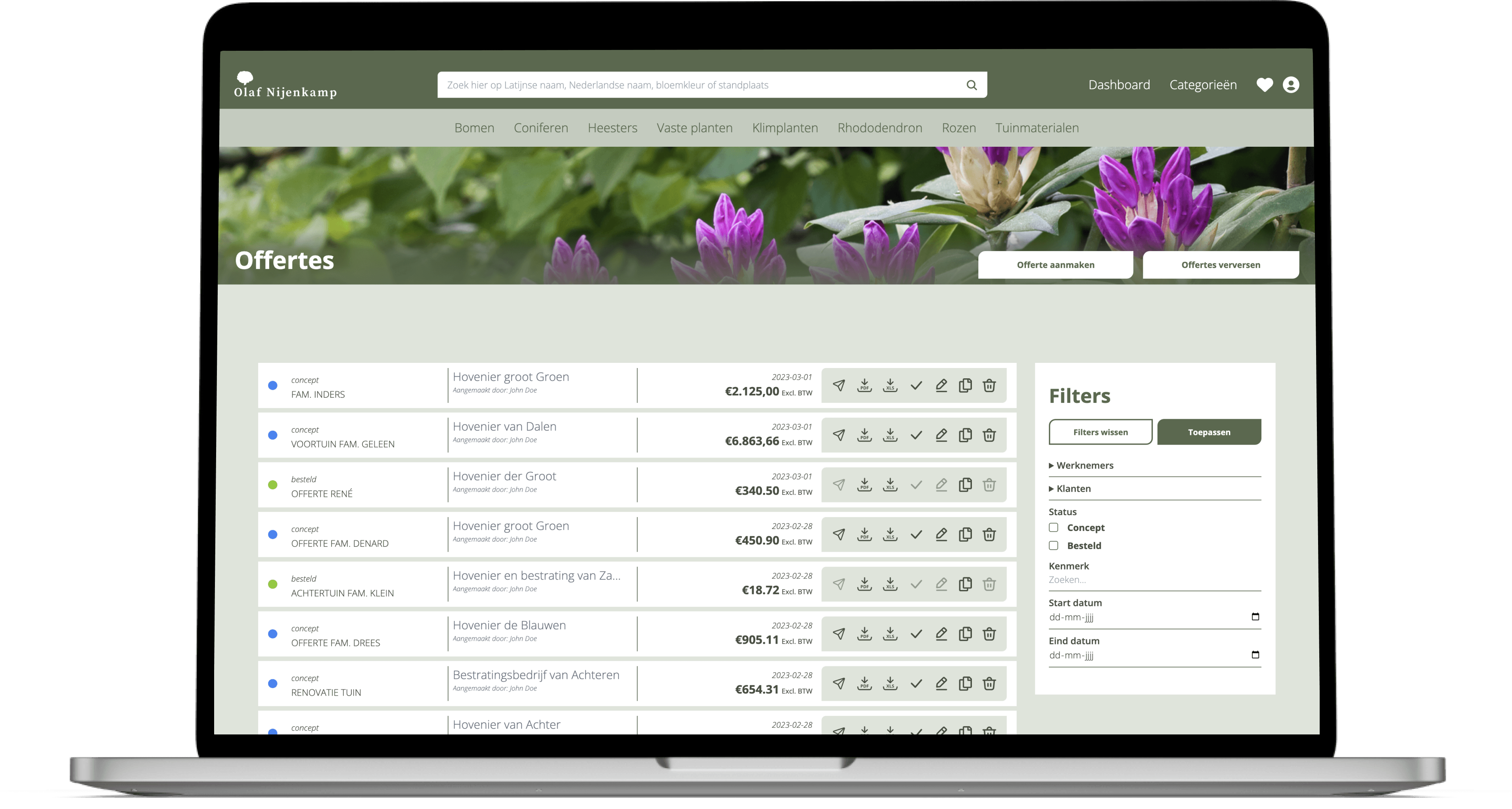Open the Tuinmaterialen category
The width and height of the screenshot is (1512, 809).
tap(1037, 128)
